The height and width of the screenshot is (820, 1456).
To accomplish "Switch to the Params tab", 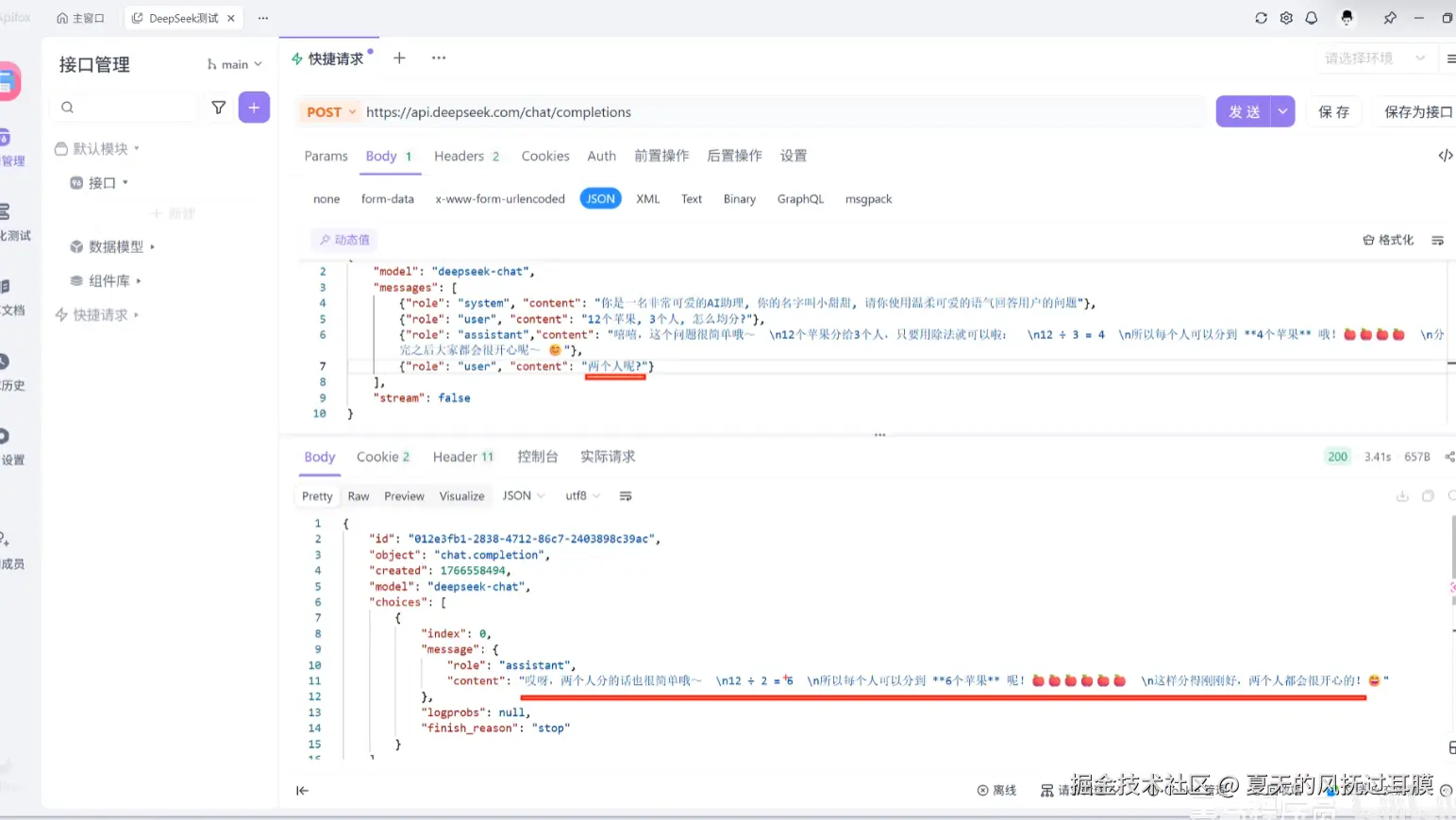I will point(326,156).
